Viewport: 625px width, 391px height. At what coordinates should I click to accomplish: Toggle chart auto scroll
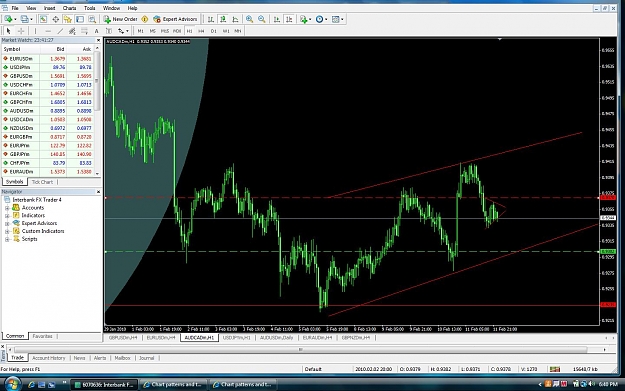tap(277, 19)
